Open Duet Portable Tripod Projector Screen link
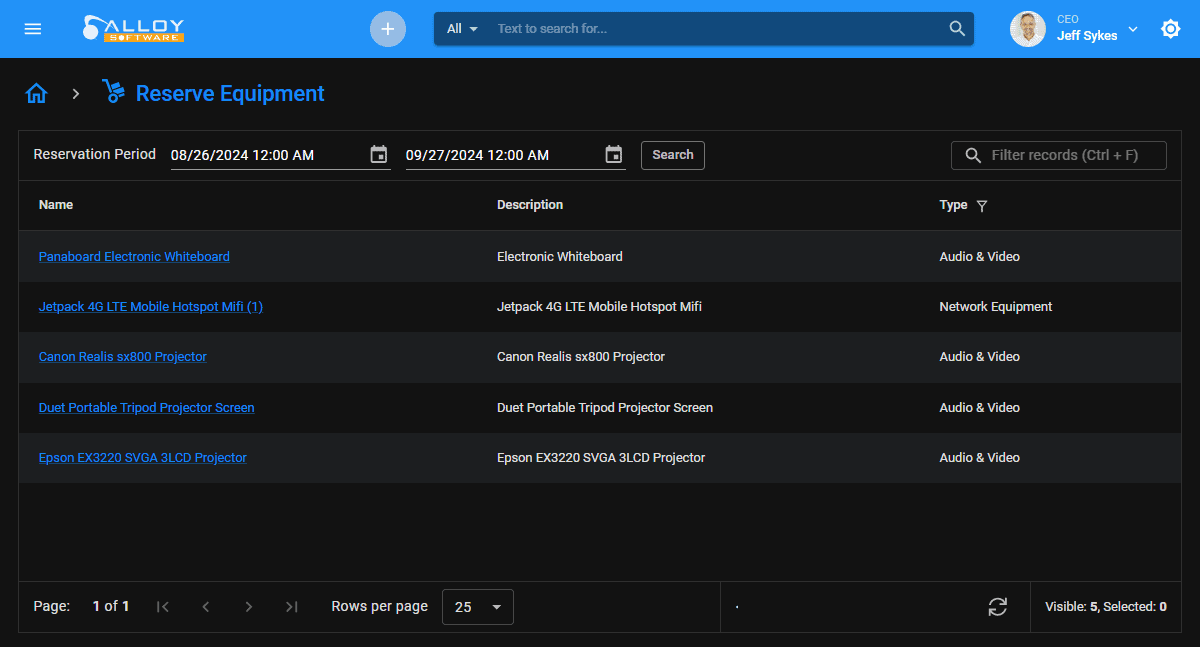 point(147,408)
